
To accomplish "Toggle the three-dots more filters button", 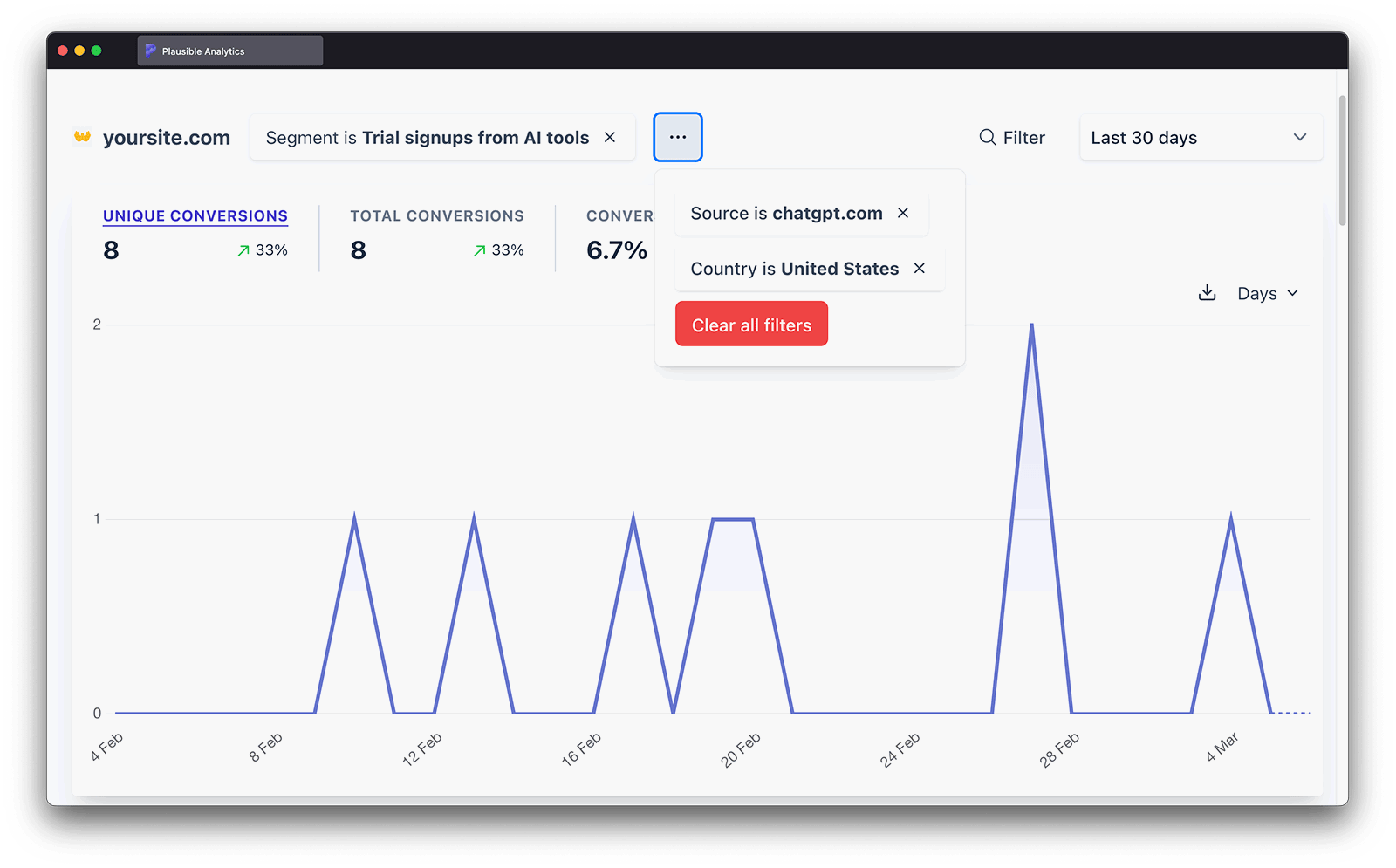I will (678, 137).
